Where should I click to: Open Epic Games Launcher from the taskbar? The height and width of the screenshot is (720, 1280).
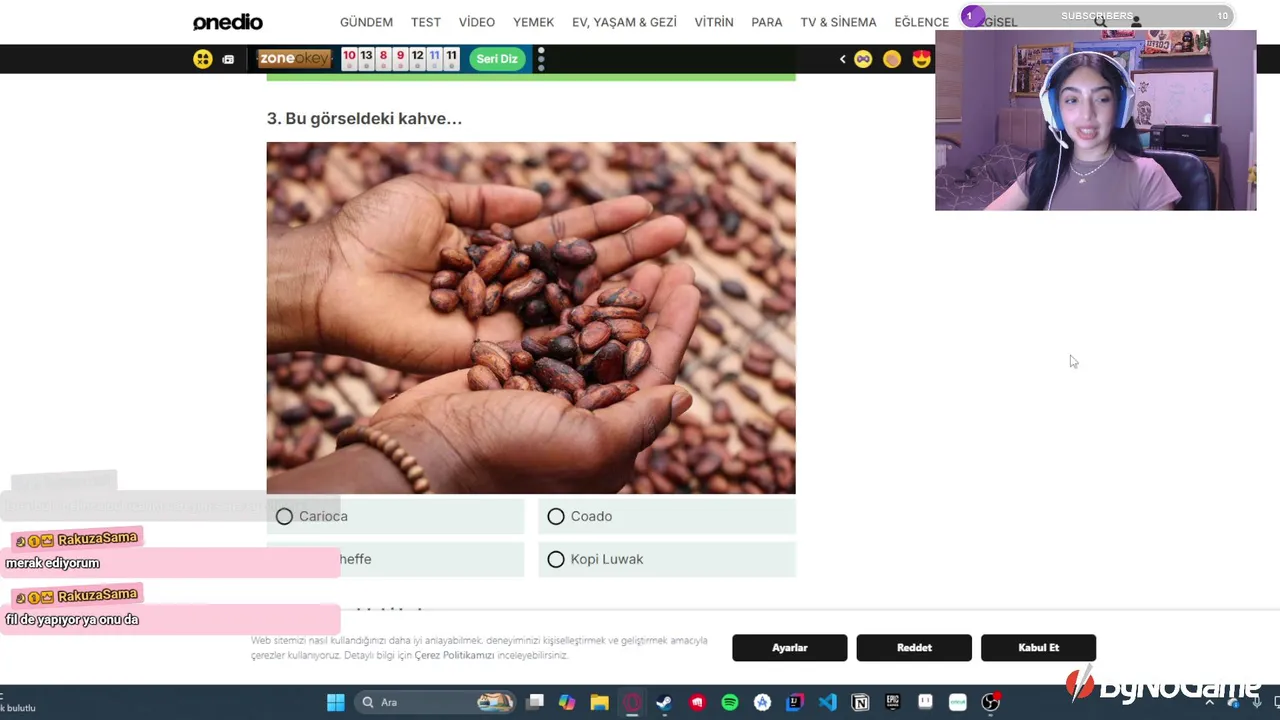pyautogui.click(x=893, y=702)
